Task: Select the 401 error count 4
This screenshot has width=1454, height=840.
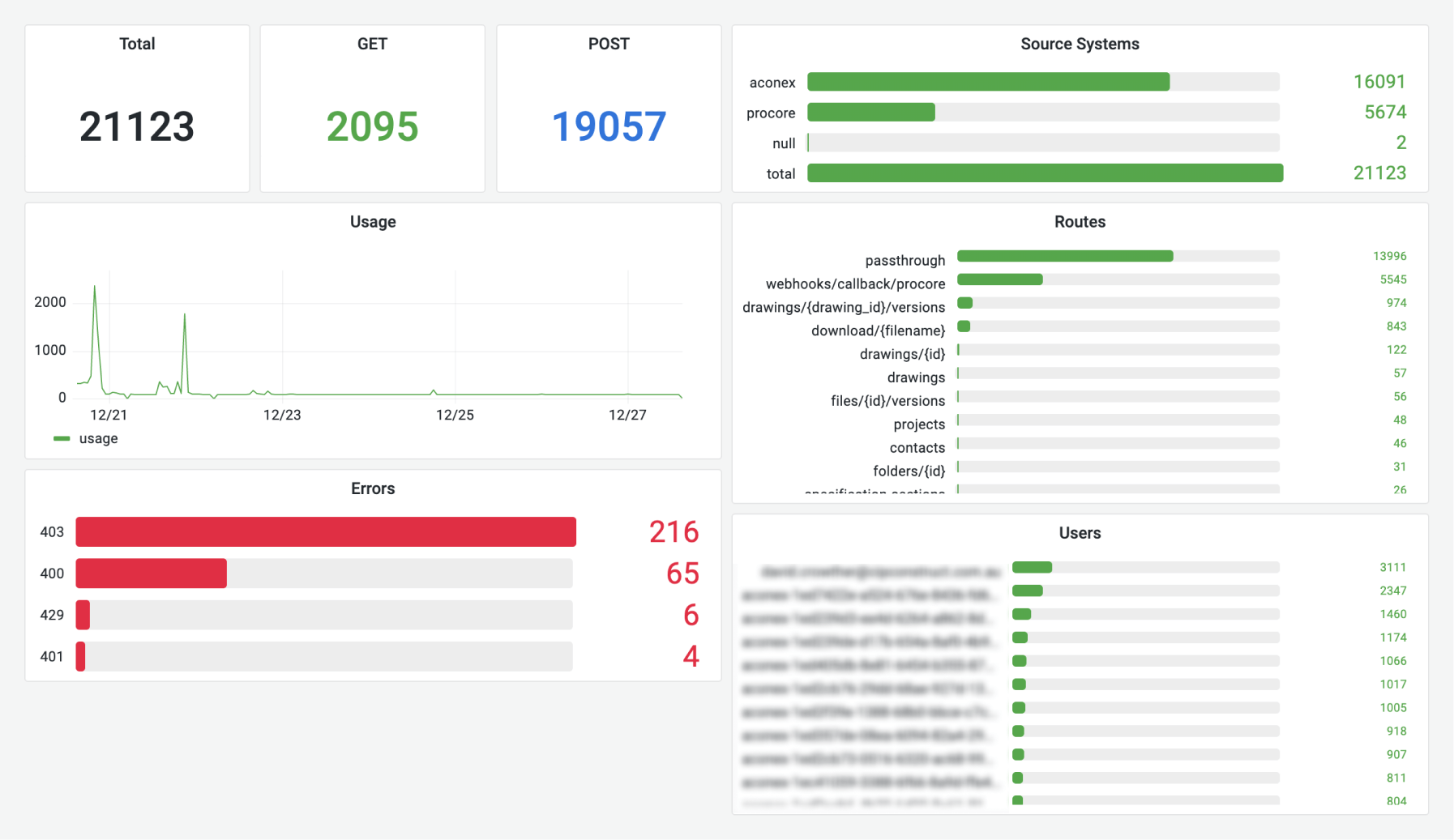Action: point(691,656)
